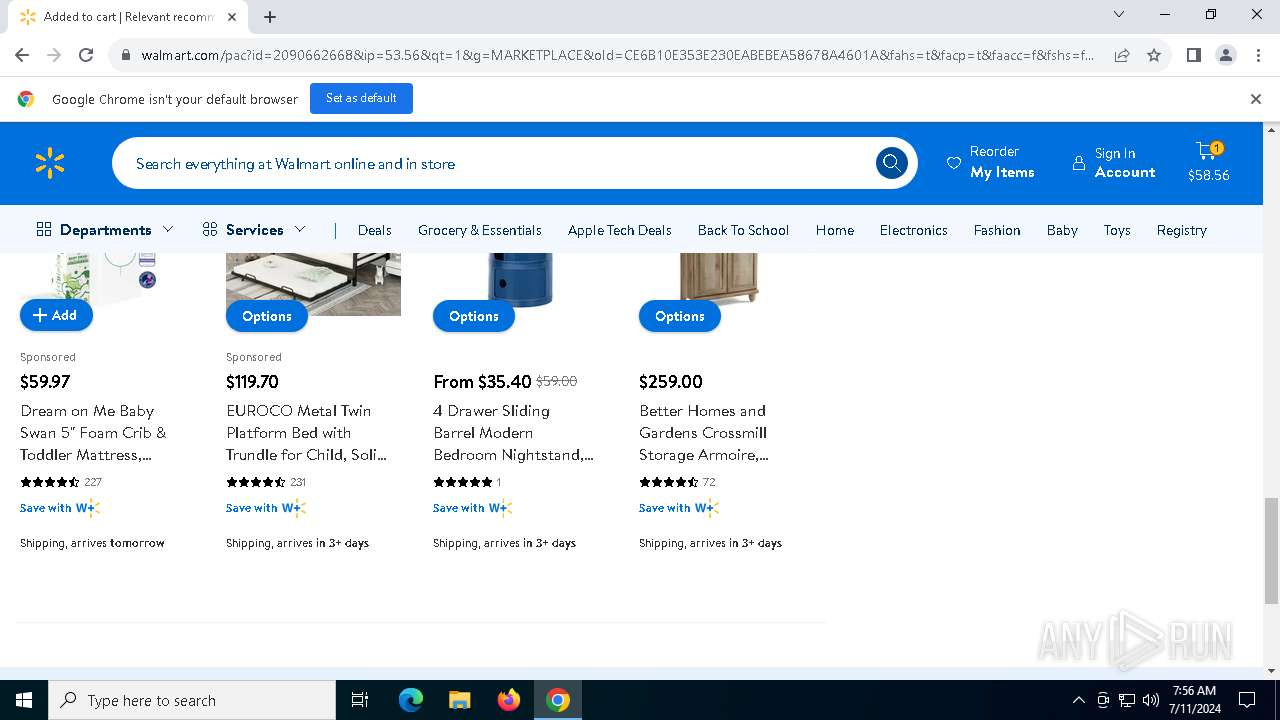Dismiss the default browser notification bar
This screenshot has width=1280, height=720.
point(1256,99)
